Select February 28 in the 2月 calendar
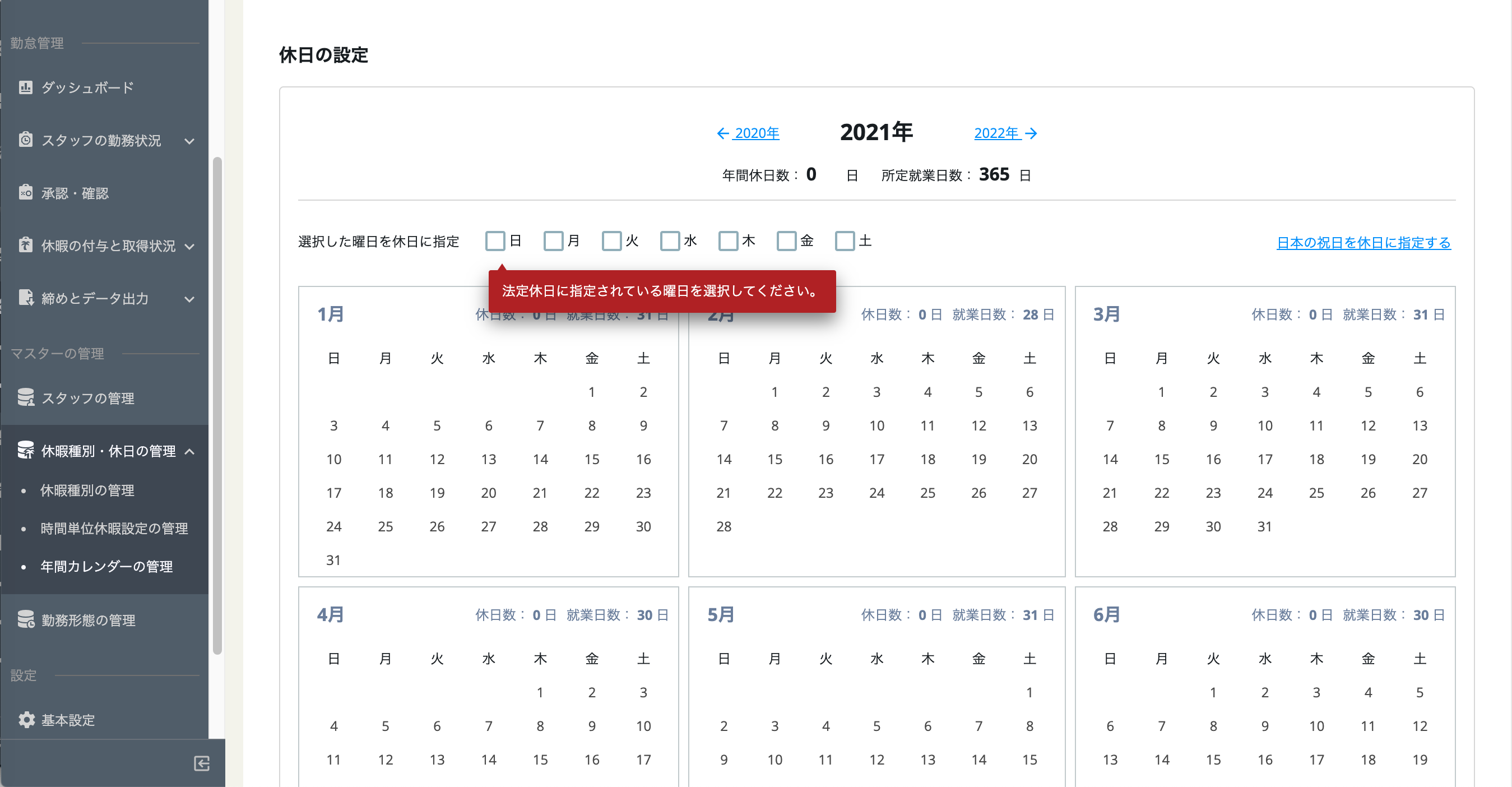This screenshot has height=787, width=1512. [723, 526]
